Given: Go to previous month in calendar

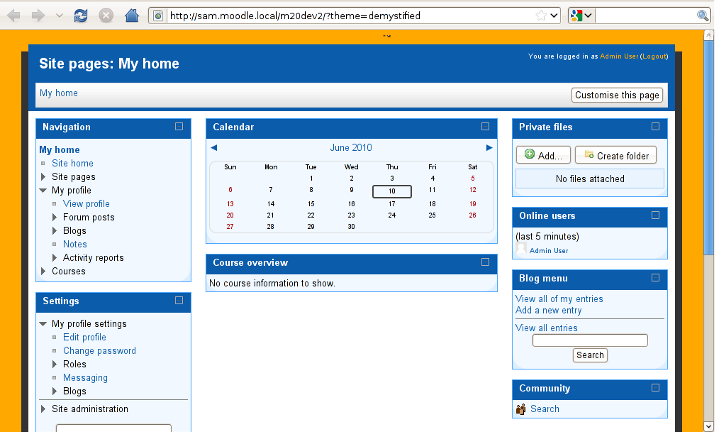Looking at the screenshot, I should (214, 148).
